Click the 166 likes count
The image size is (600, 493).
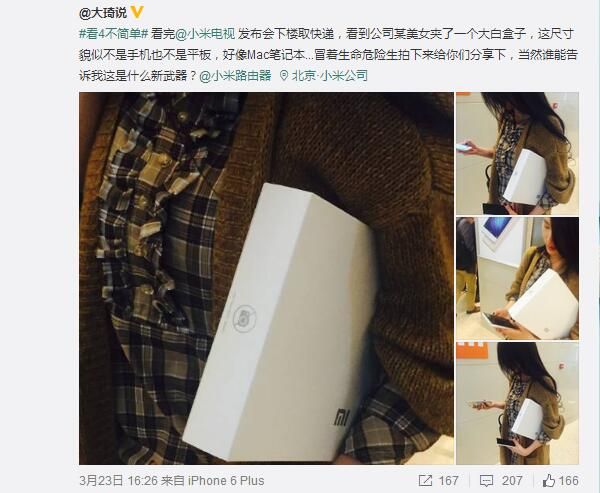pos(569,480)
